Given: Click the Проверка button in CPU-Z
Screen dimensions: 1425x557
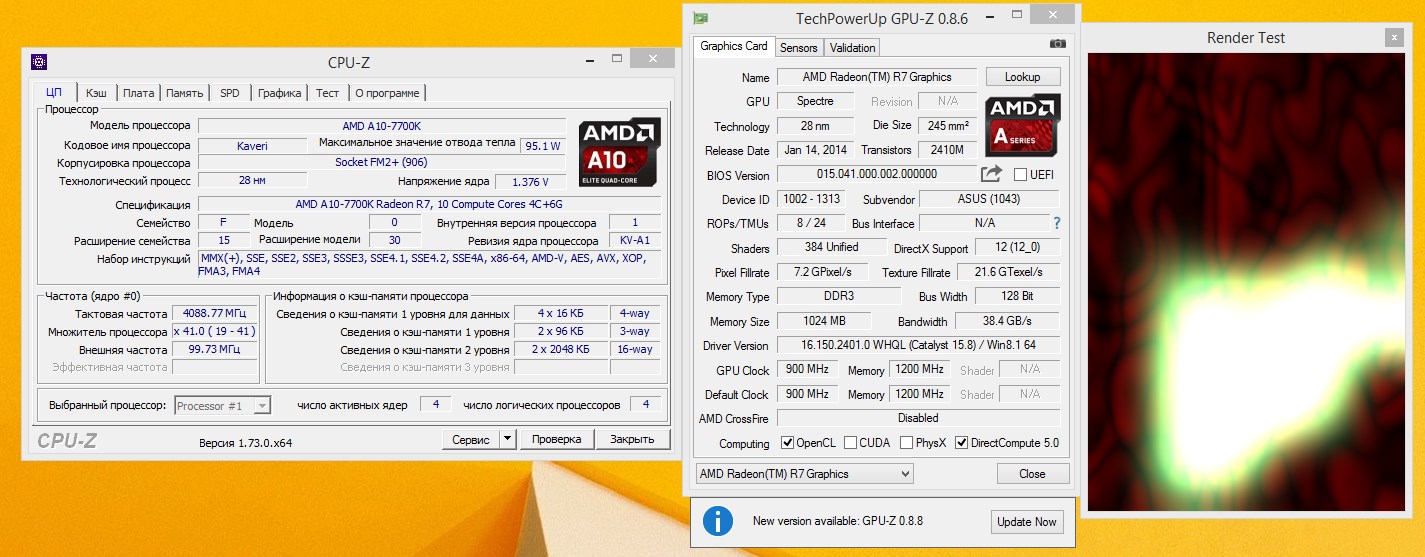Looking at the screenshot, I should 556,439.
